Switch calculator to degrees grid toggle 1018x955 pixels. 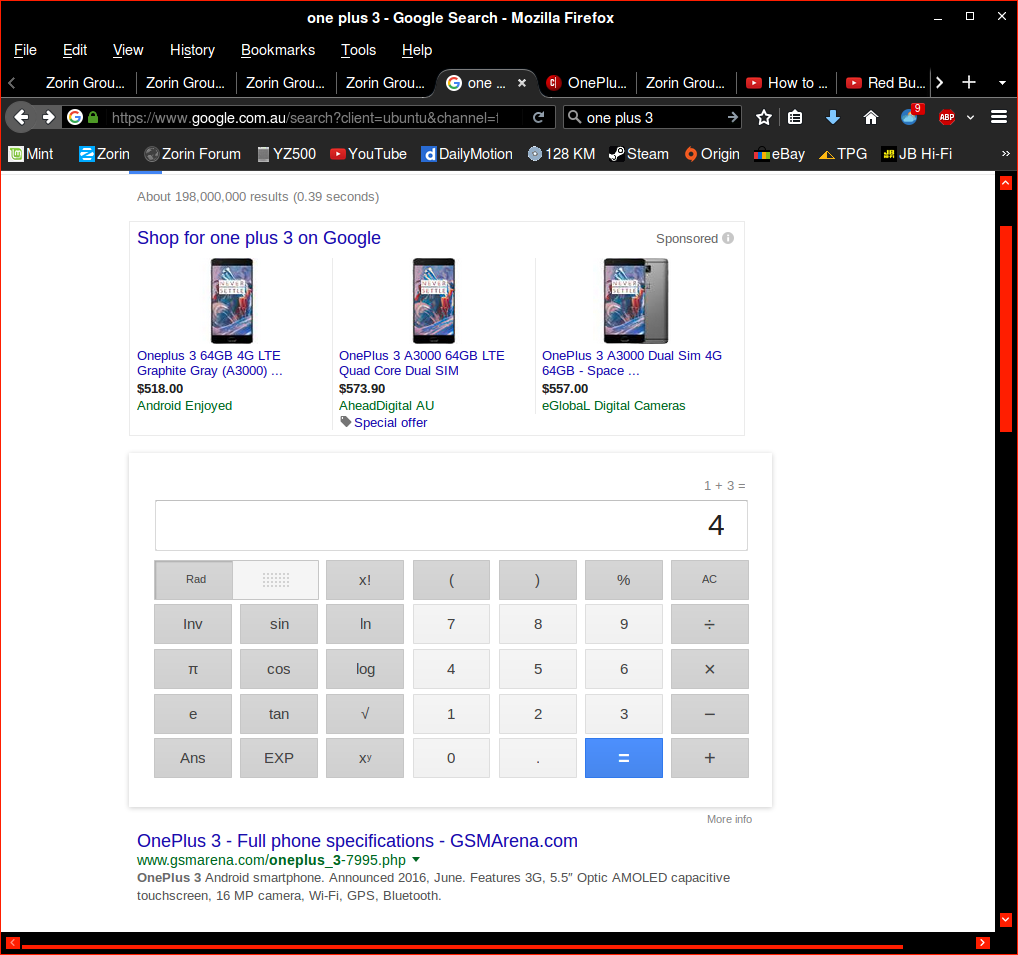[x=276, y=580]
